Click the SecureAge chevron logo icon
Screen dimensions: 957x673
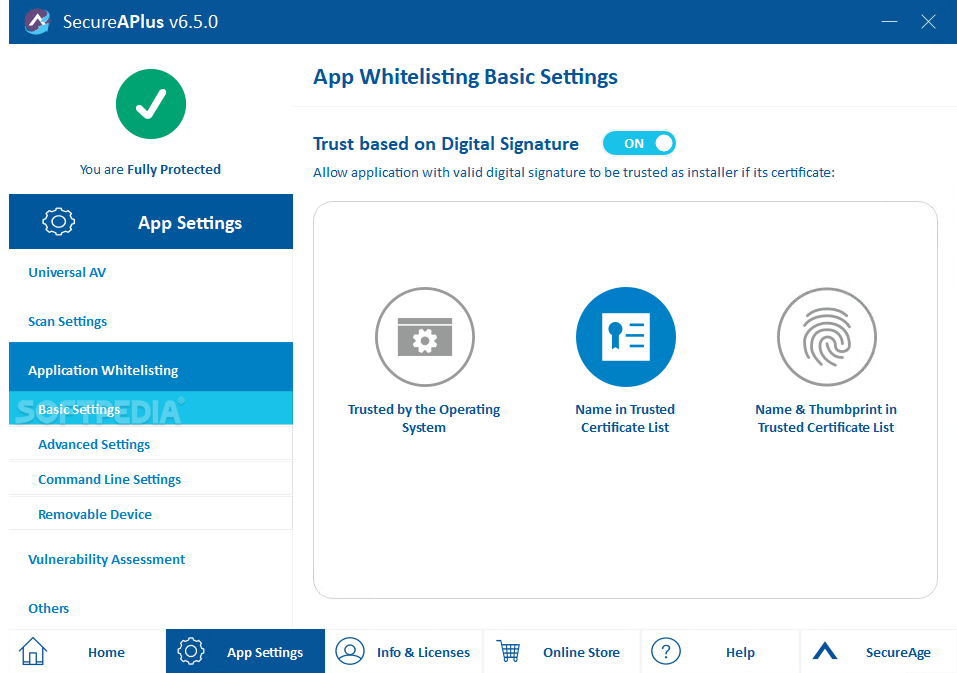(825, 651)
